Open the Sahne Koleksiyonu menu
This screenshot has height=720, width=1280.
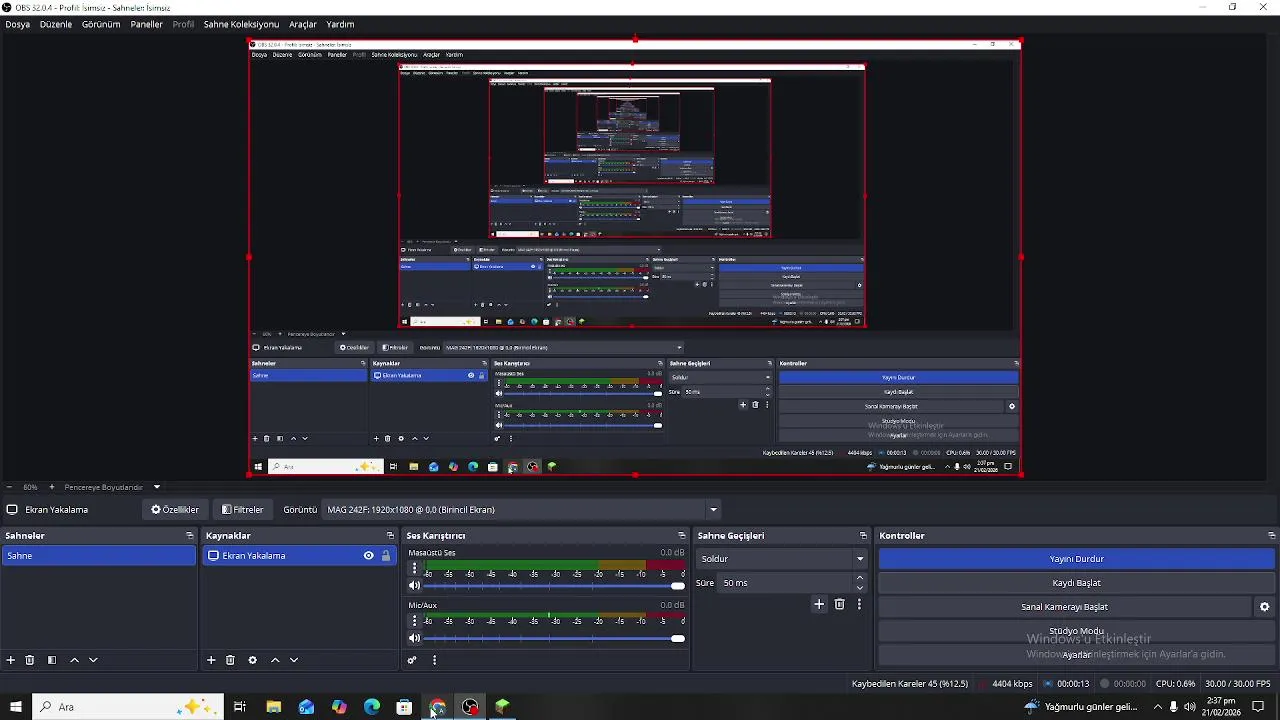(241, 24)
